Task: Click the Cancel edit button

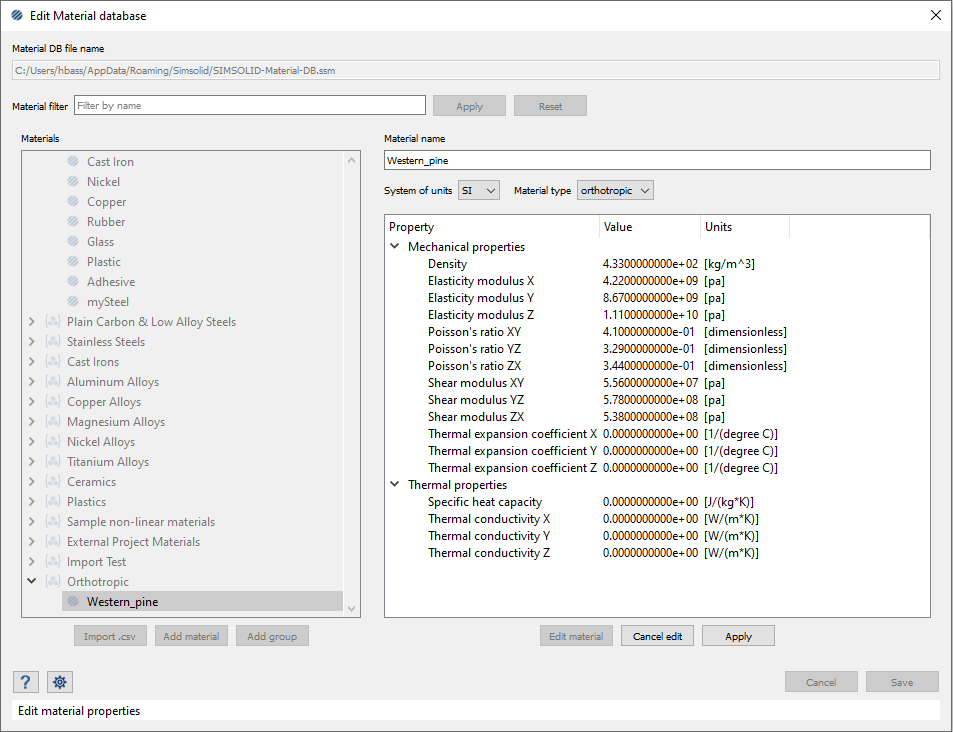Action: [x=657, y=636]
